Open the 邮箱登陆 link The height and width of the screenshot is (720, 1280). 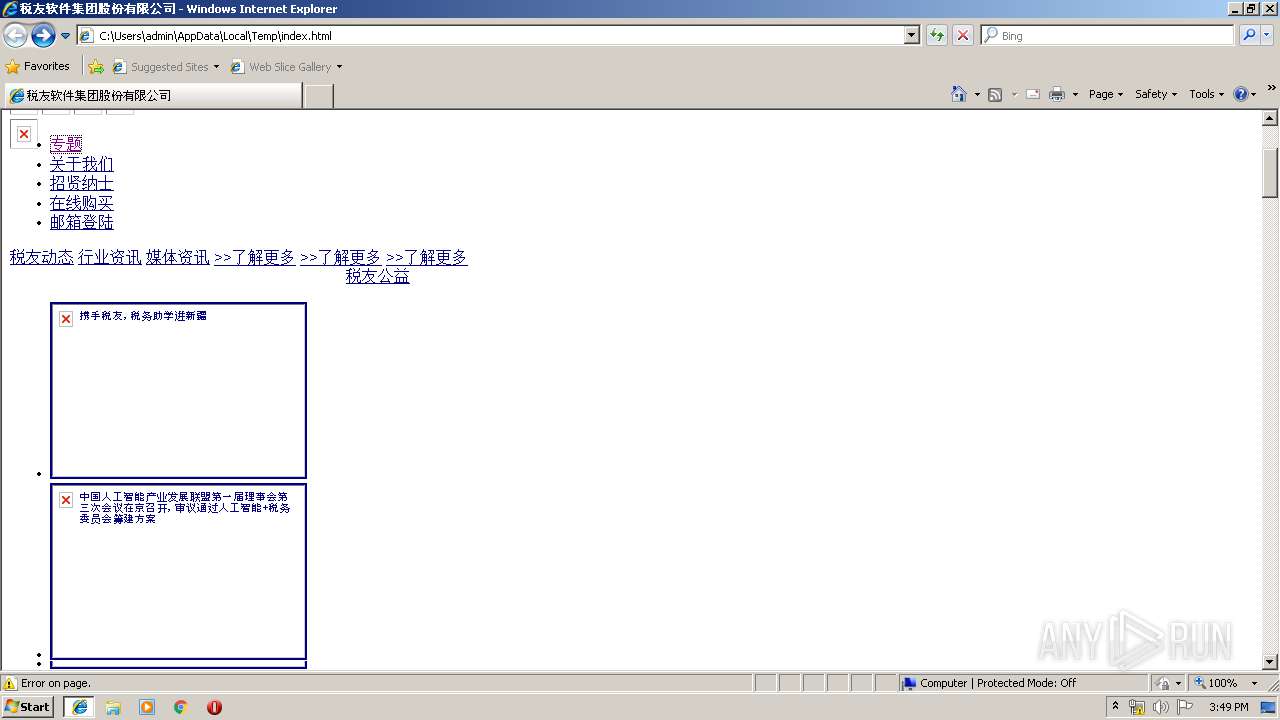tap(82, 222)
